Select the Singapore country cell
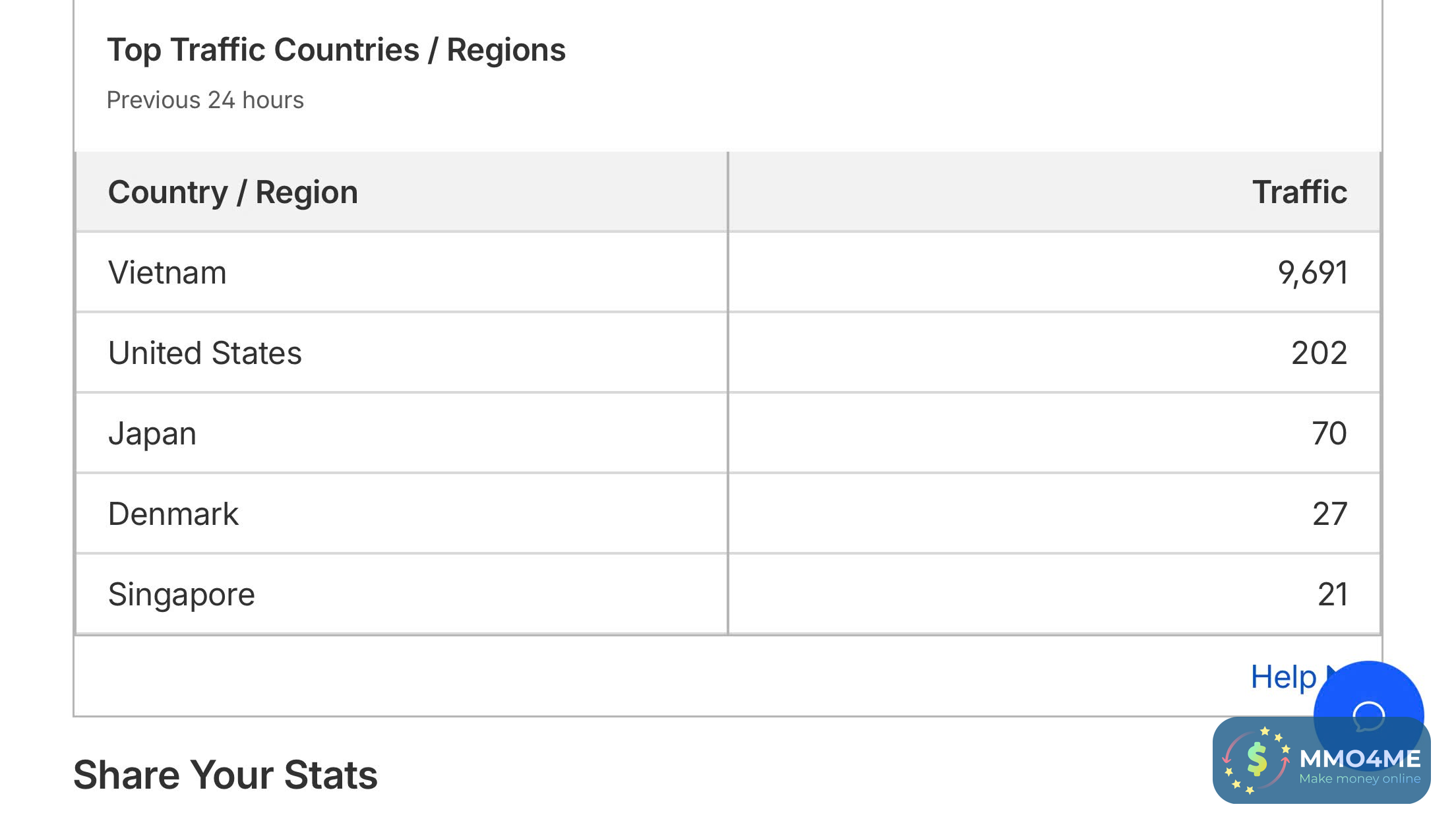Screen dimensions: 1456x819 [x=181, y=594]
